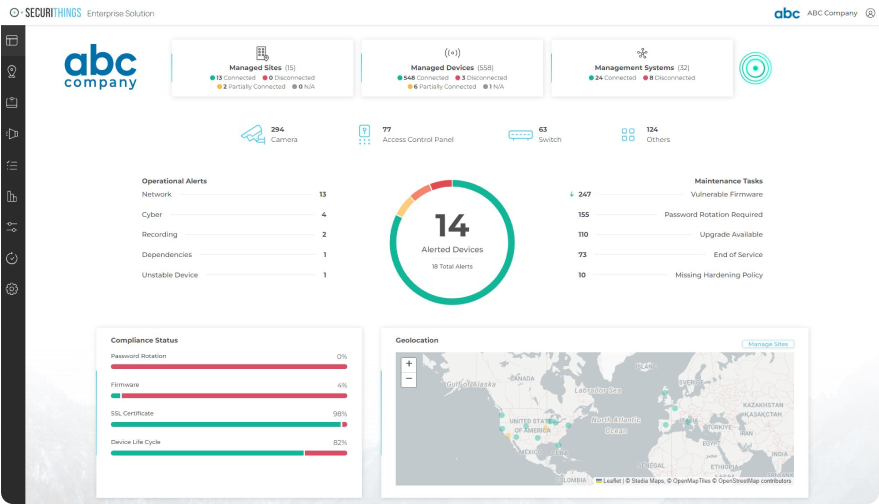Click the circular clock check icon in sidebar

(12, 258)
